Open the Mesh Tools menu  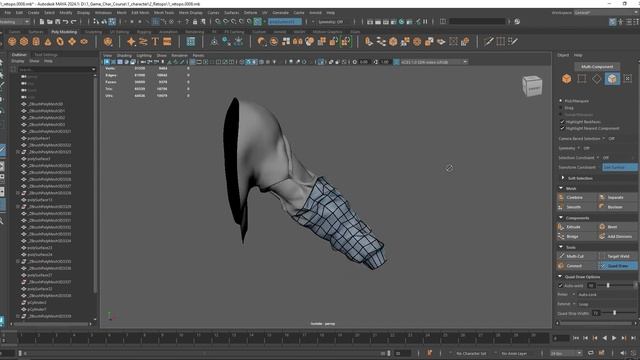coord(164,13)
